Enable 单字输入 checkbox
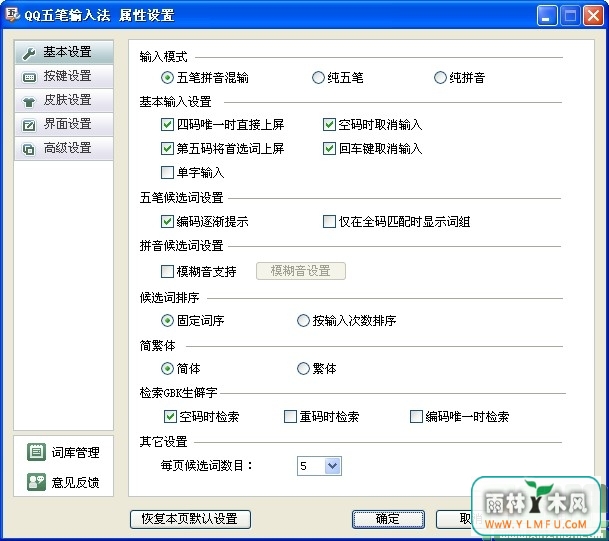Image resolution: width=609 pixels, height=541 pixels. (x=167, y=172)
